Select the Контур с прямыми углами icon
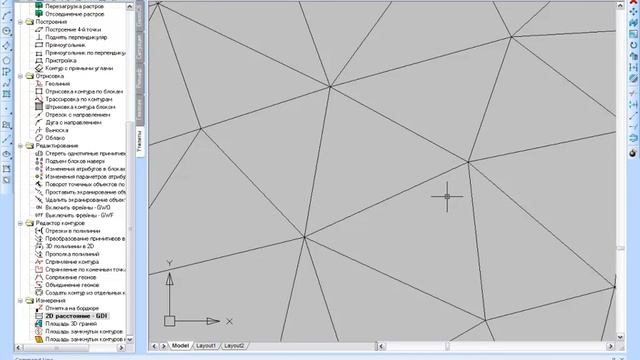640x360 pixels. [x=39, y=68]
